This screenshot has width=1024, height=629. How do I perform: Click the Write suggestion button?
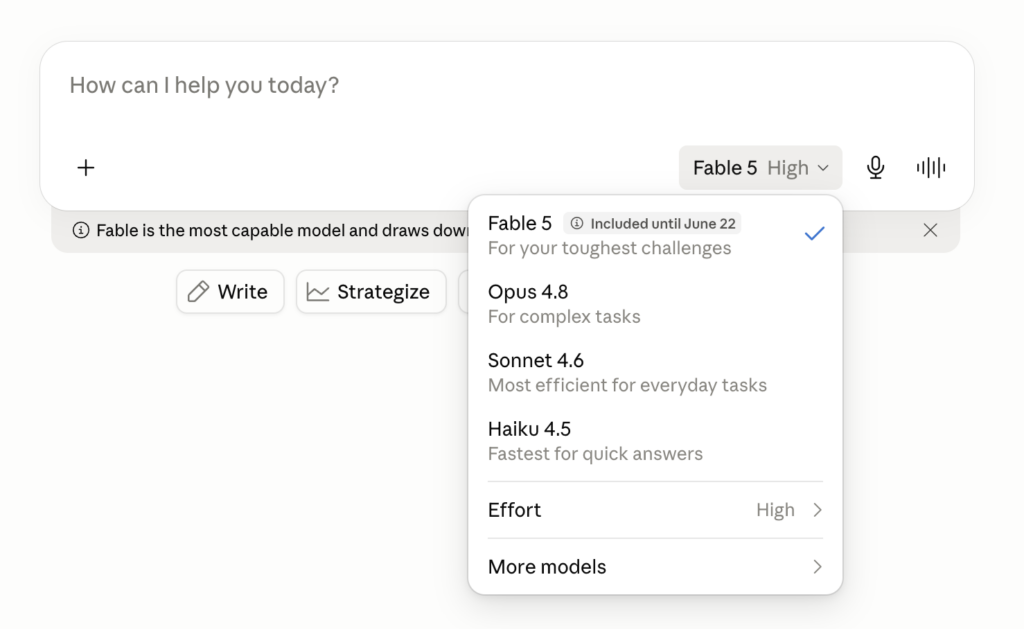(230, 291)
